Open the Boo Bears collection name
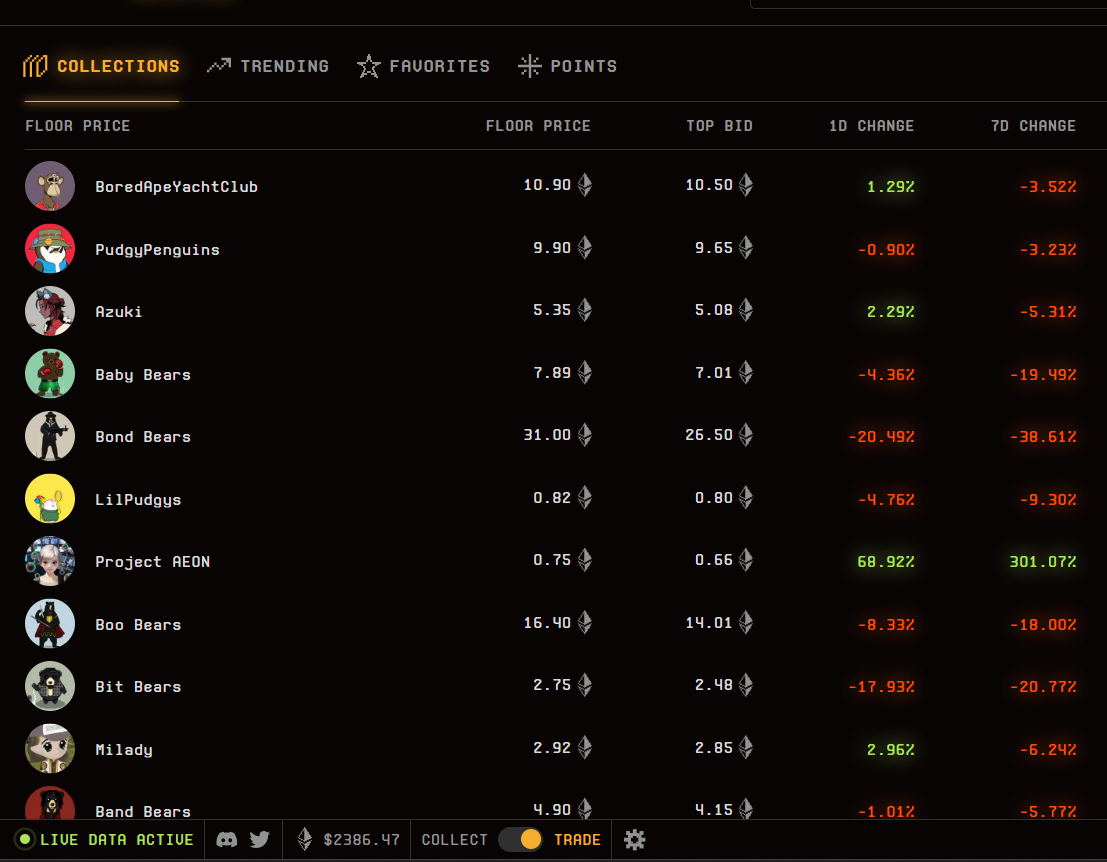 click(138, 624)
